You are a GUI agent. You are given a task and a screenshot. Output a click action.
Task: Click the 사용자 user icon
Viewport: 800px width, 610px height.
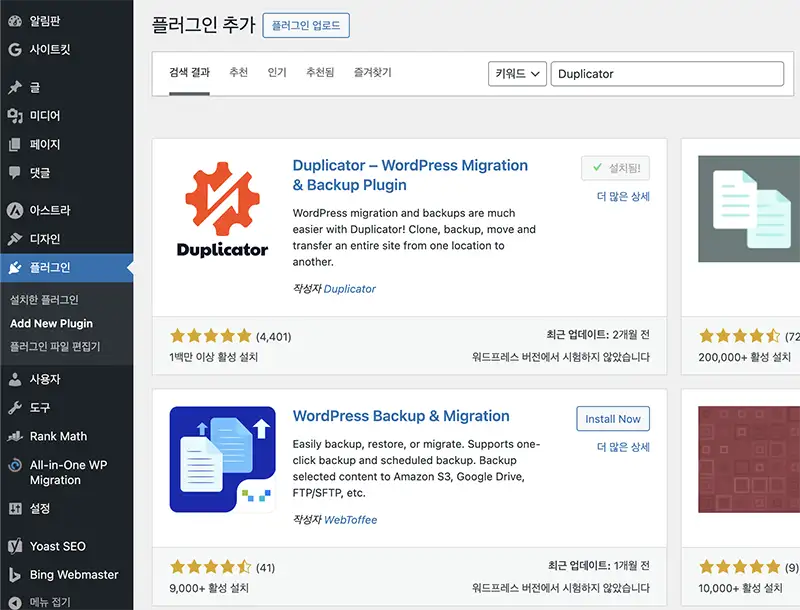(x=15, y=379)
